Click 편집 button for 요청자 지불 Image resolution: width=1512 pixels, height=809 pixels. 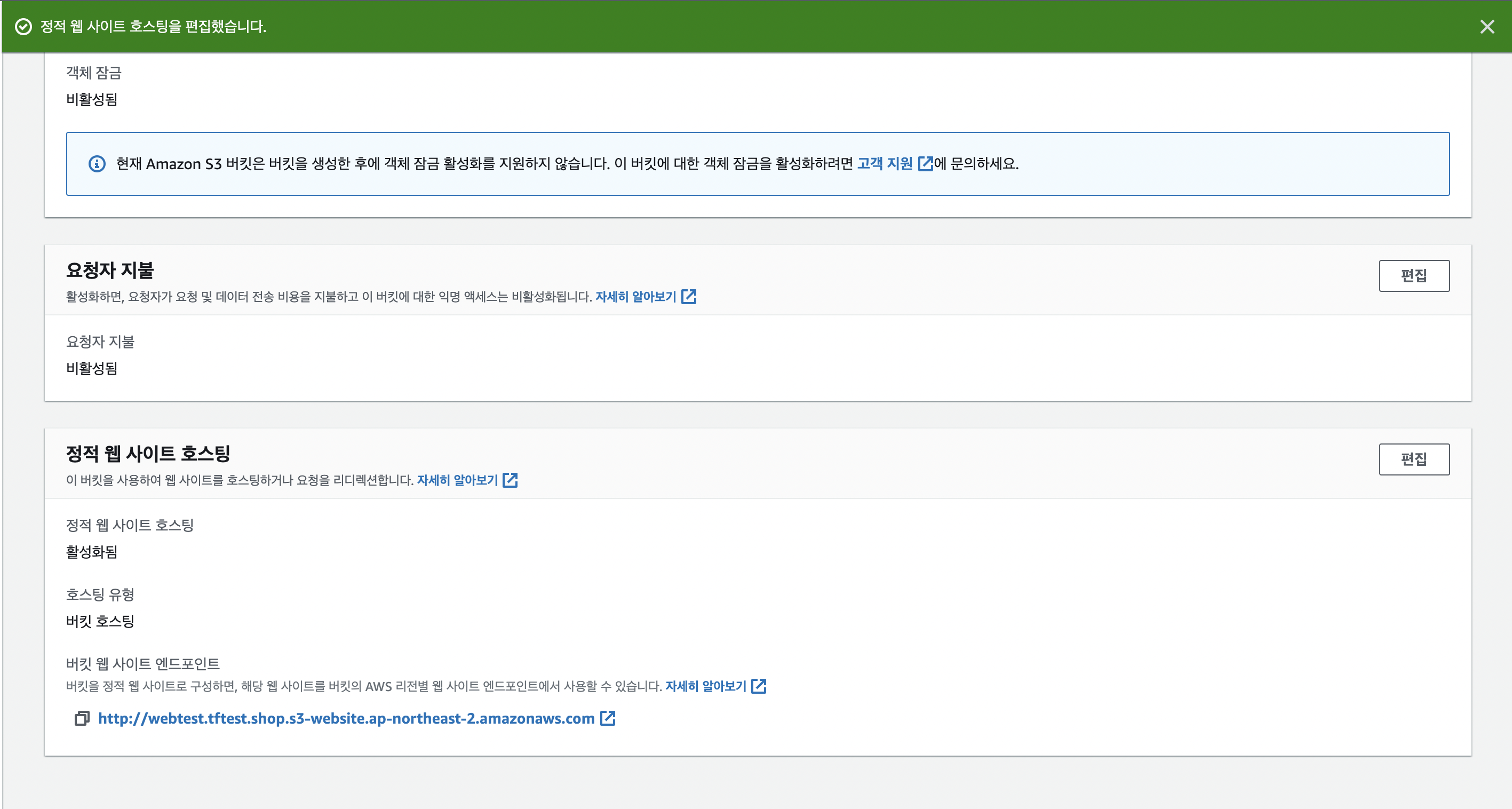tap(1413, 276)
